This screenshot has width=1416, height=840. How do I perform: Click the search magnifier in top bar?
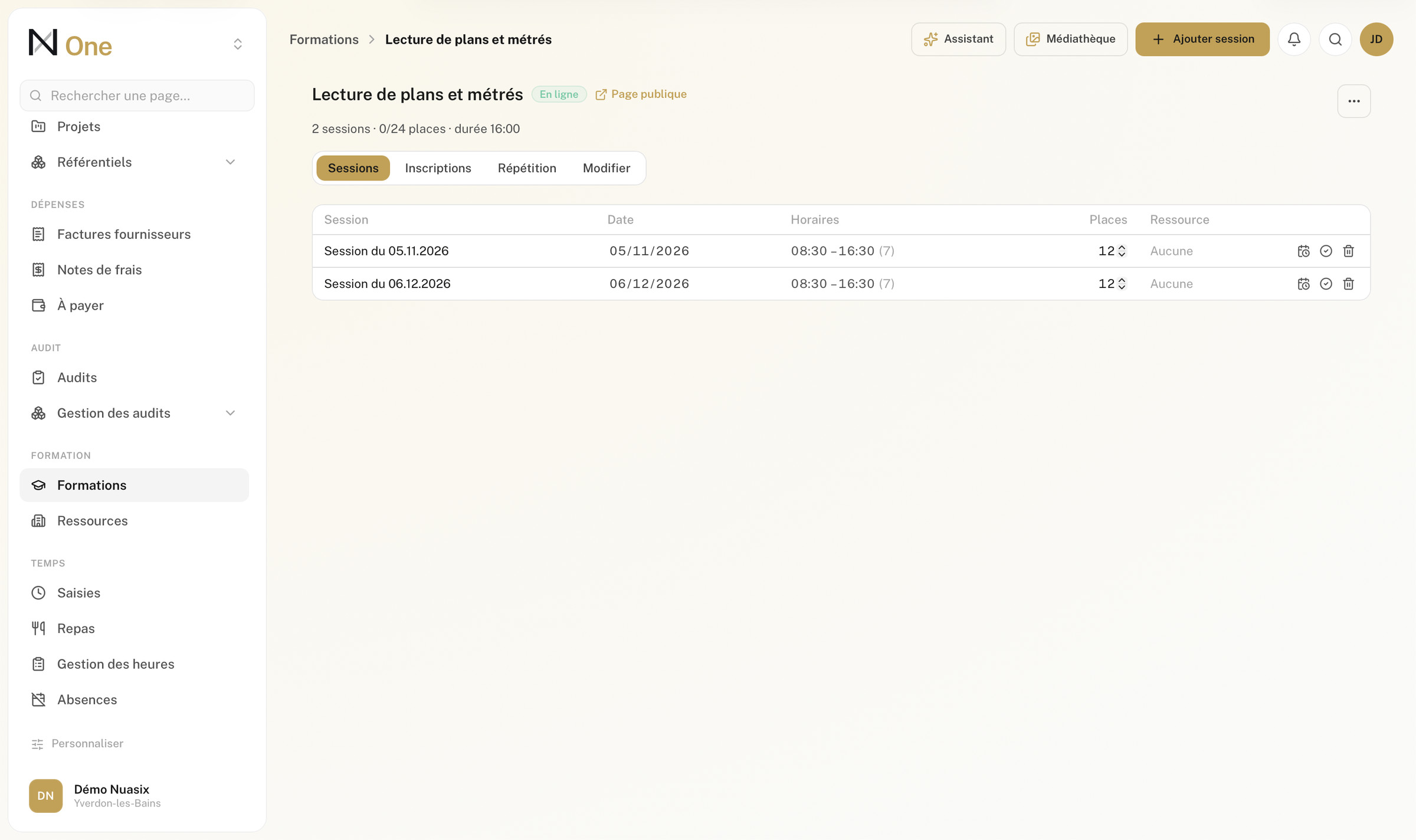[x=1335, y=39]
